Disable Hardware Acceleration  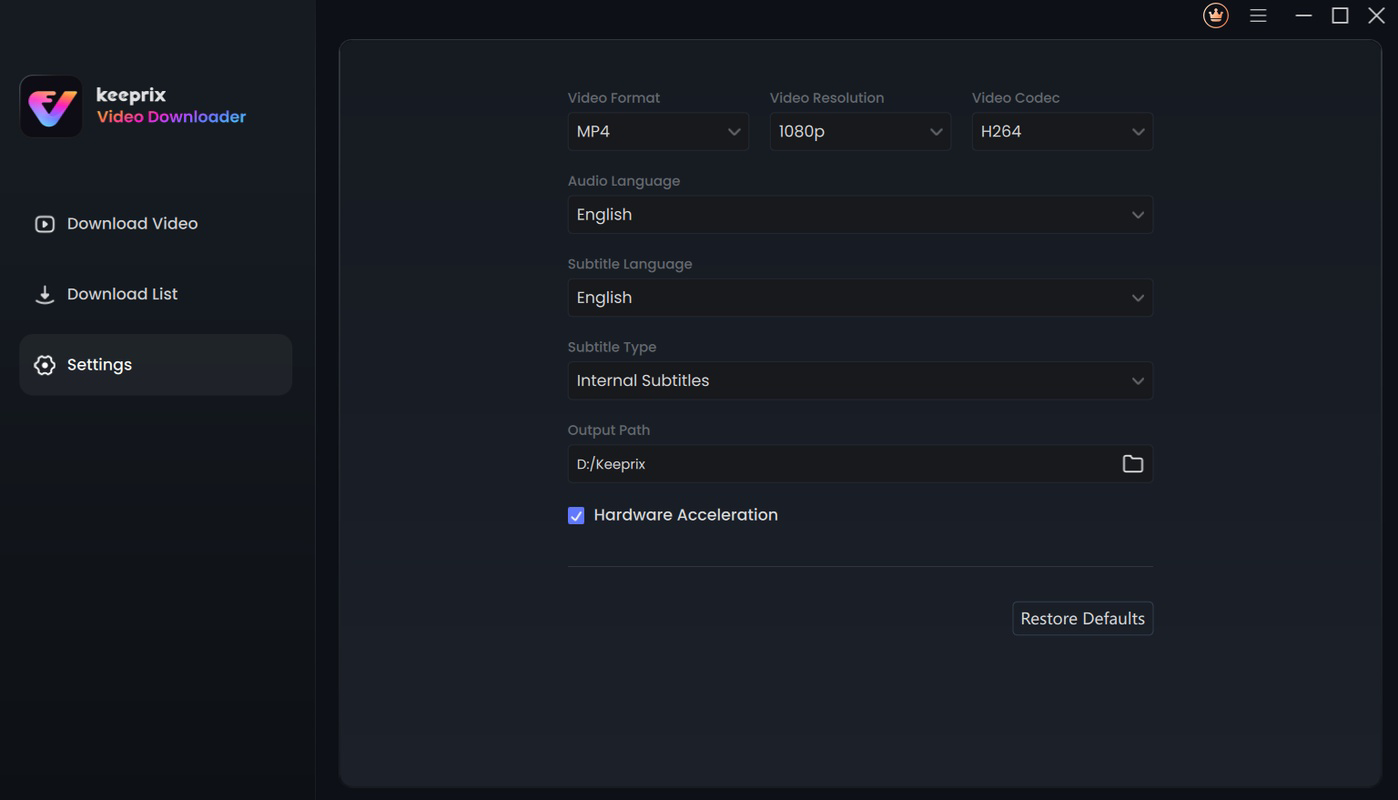(x=576, y=515)
